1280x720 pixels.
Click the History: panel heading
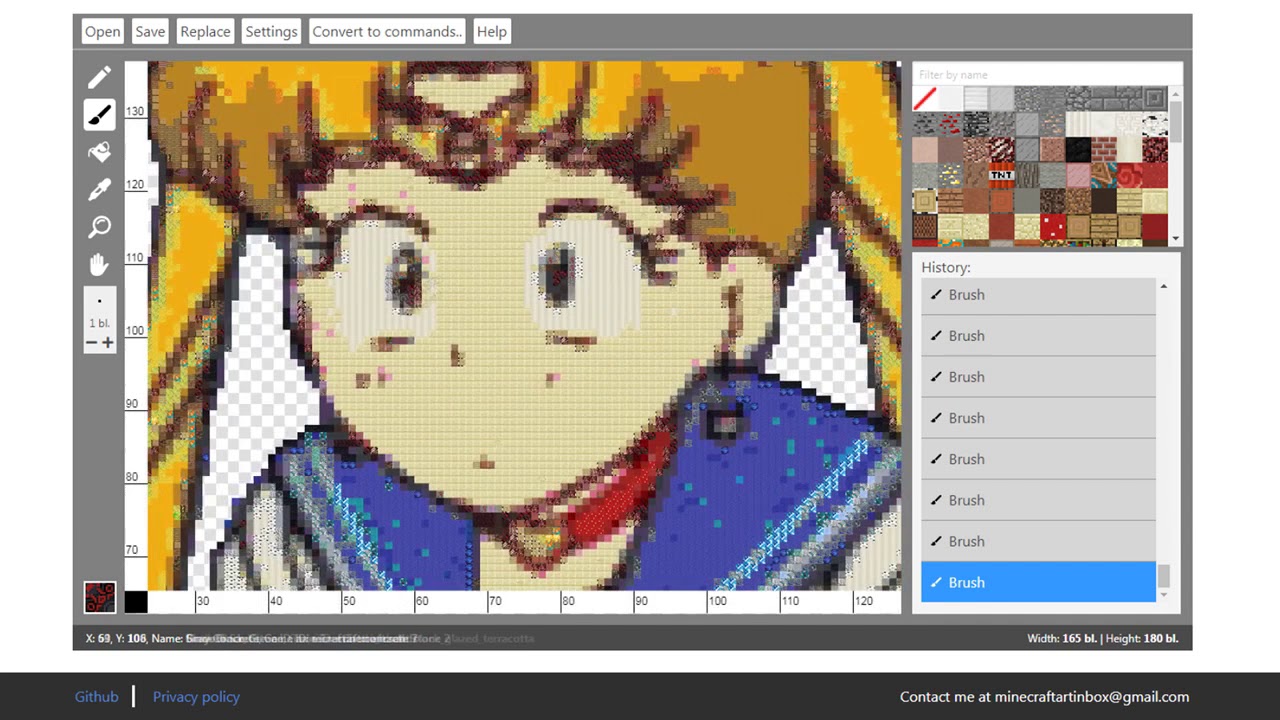946,268
